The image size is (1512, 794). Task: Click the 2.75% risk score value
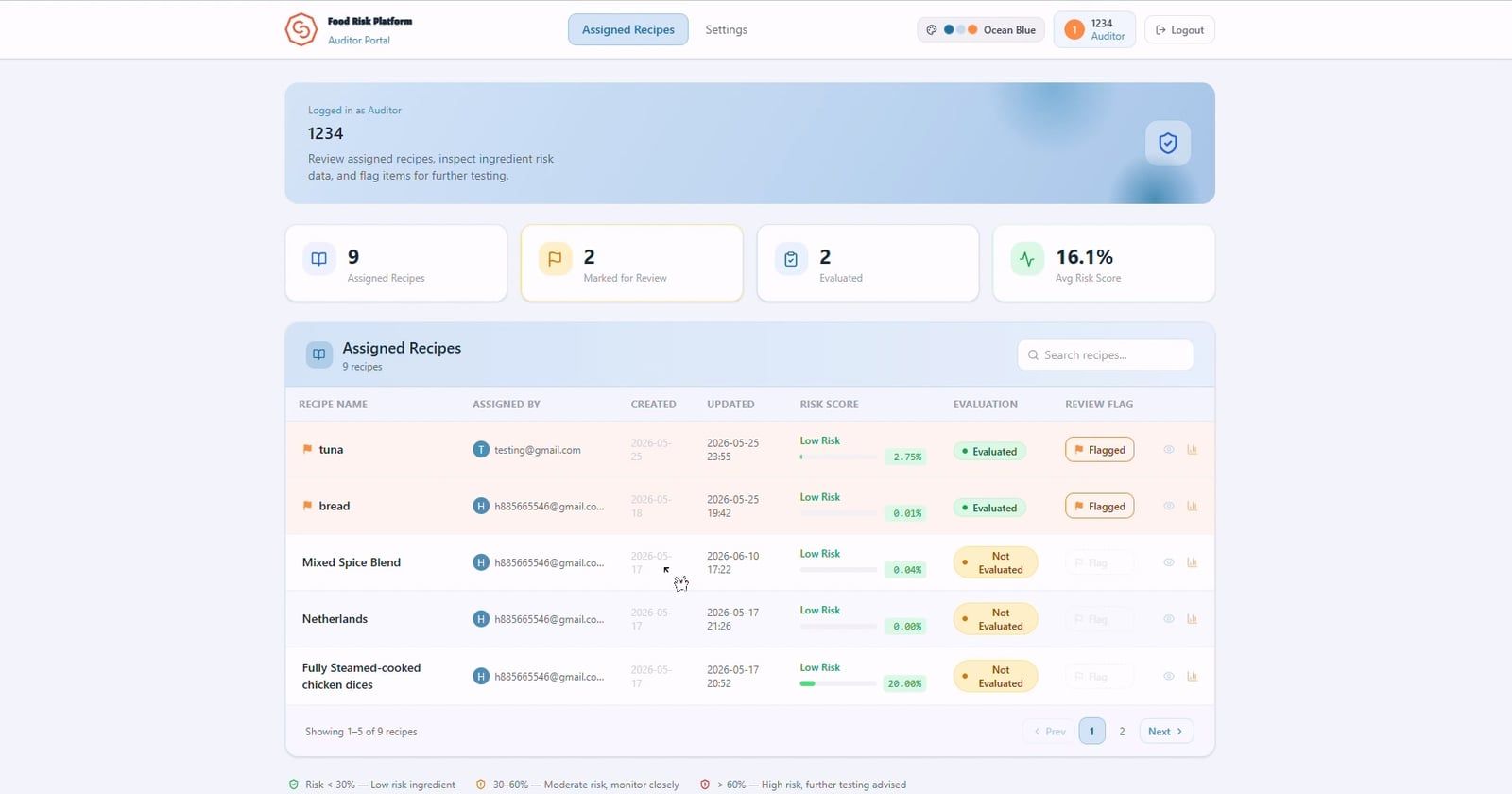click(907, 457)
